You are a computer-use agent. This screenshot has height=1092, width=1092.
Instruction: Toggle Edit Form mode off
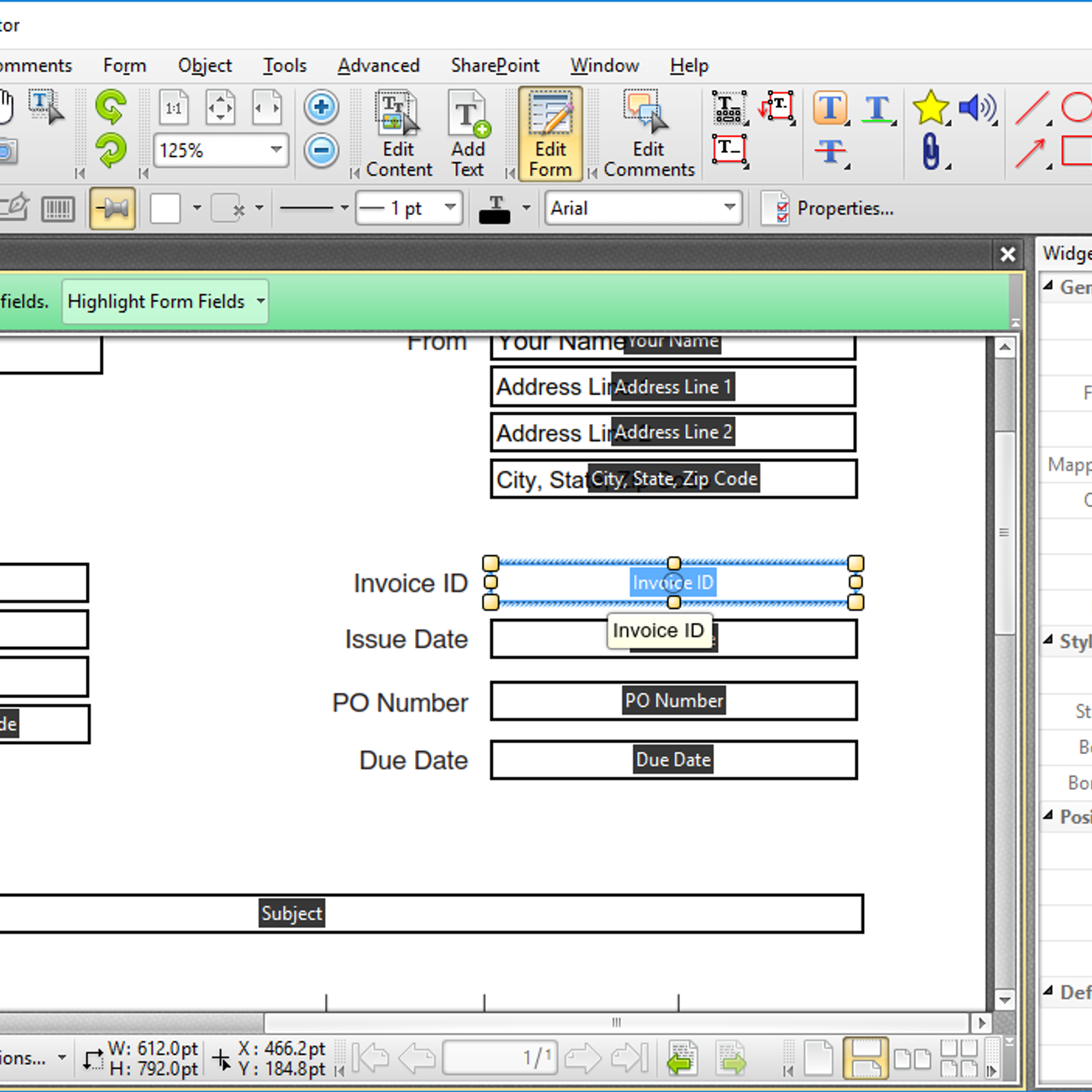click(549, 133)
